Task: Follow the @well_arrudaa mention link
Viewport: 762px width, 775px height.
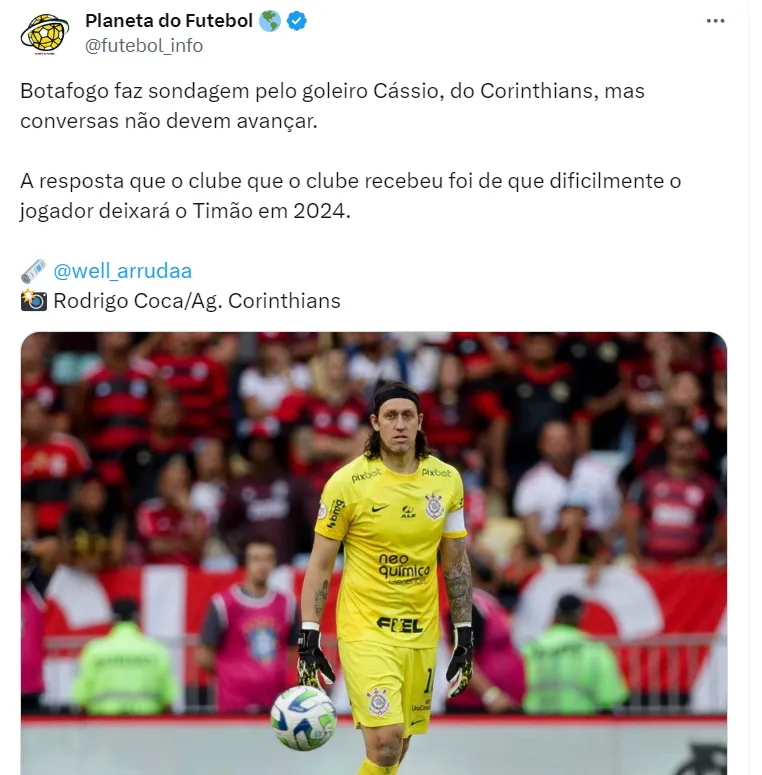Action: tap(123, 271)
